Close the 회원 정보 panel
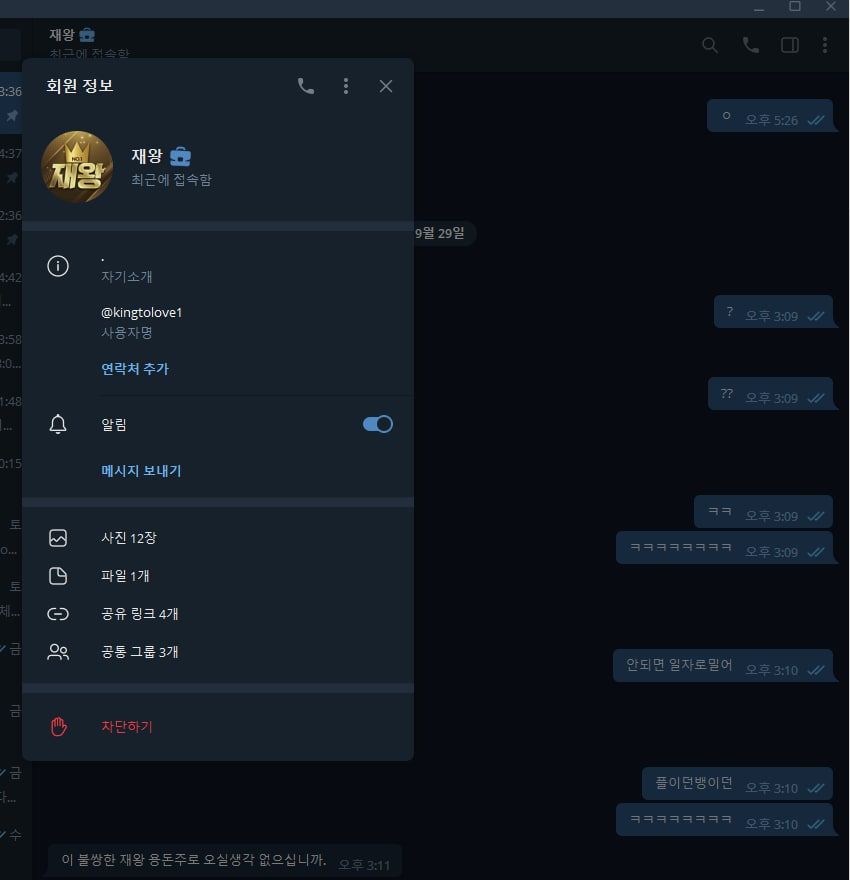This screenshot has width=850, height=880. click(x=385, y=86)
